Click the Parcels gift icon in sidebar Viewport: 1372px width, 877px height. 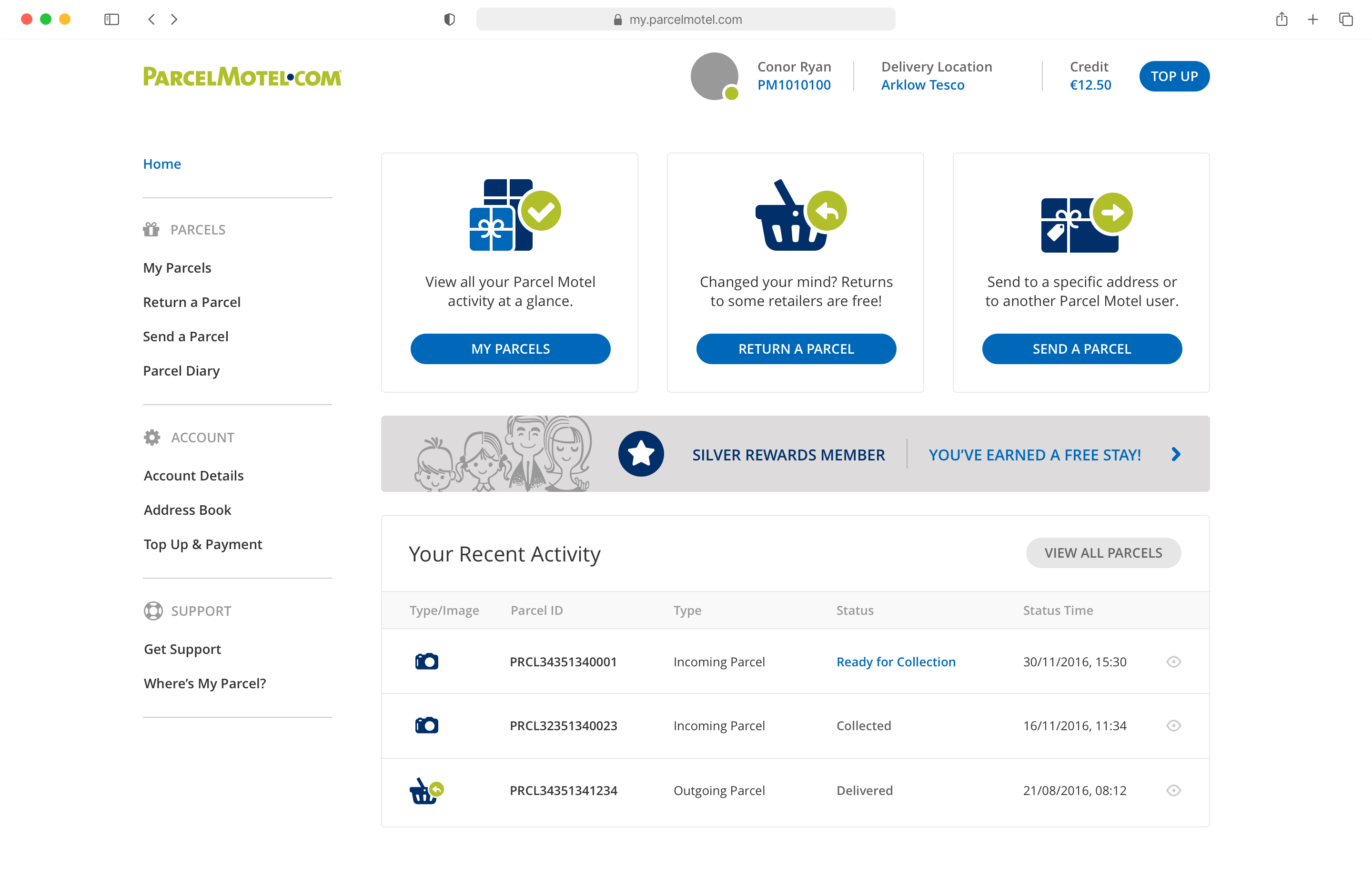[x=151, y=229]
